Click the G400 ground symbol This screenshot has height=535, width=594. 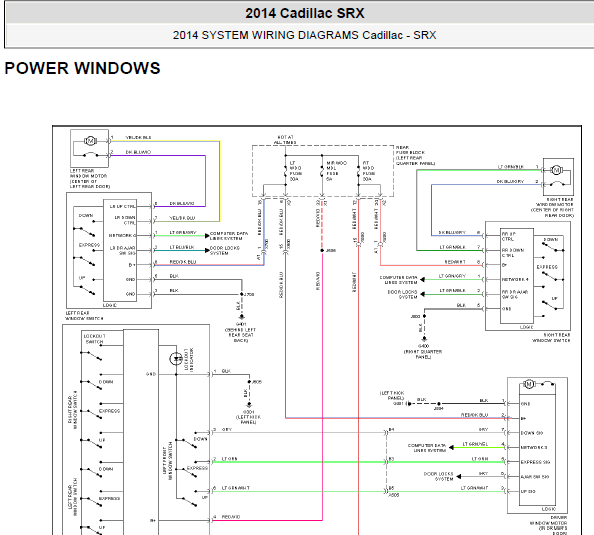coord(424,338)
